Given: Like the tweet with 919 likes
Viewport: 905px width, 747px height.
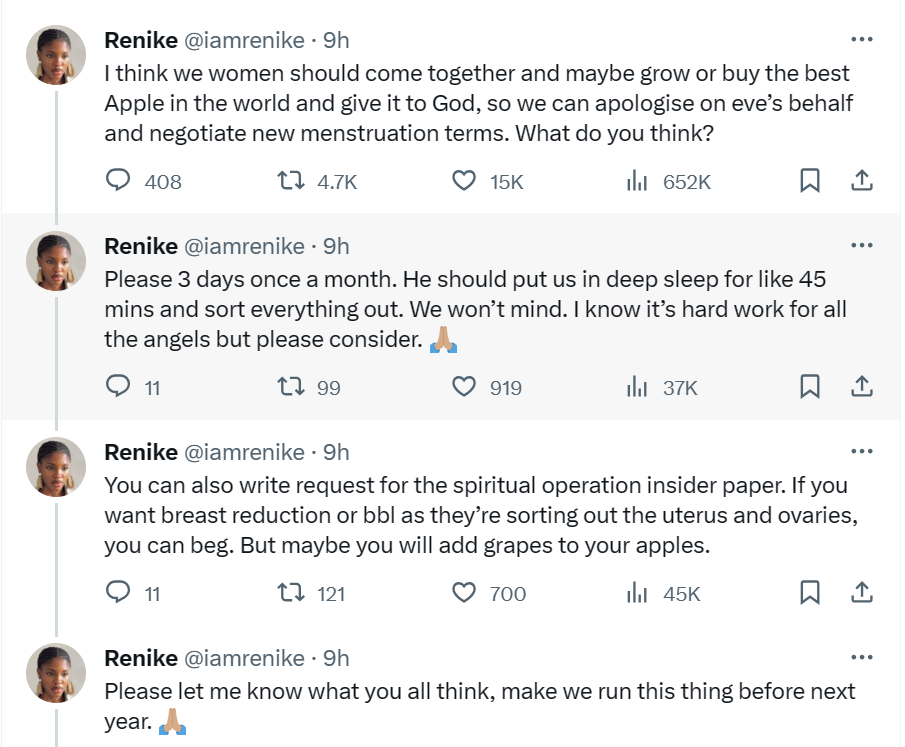Looking at the screenshot, I should [x=463, y=387].
